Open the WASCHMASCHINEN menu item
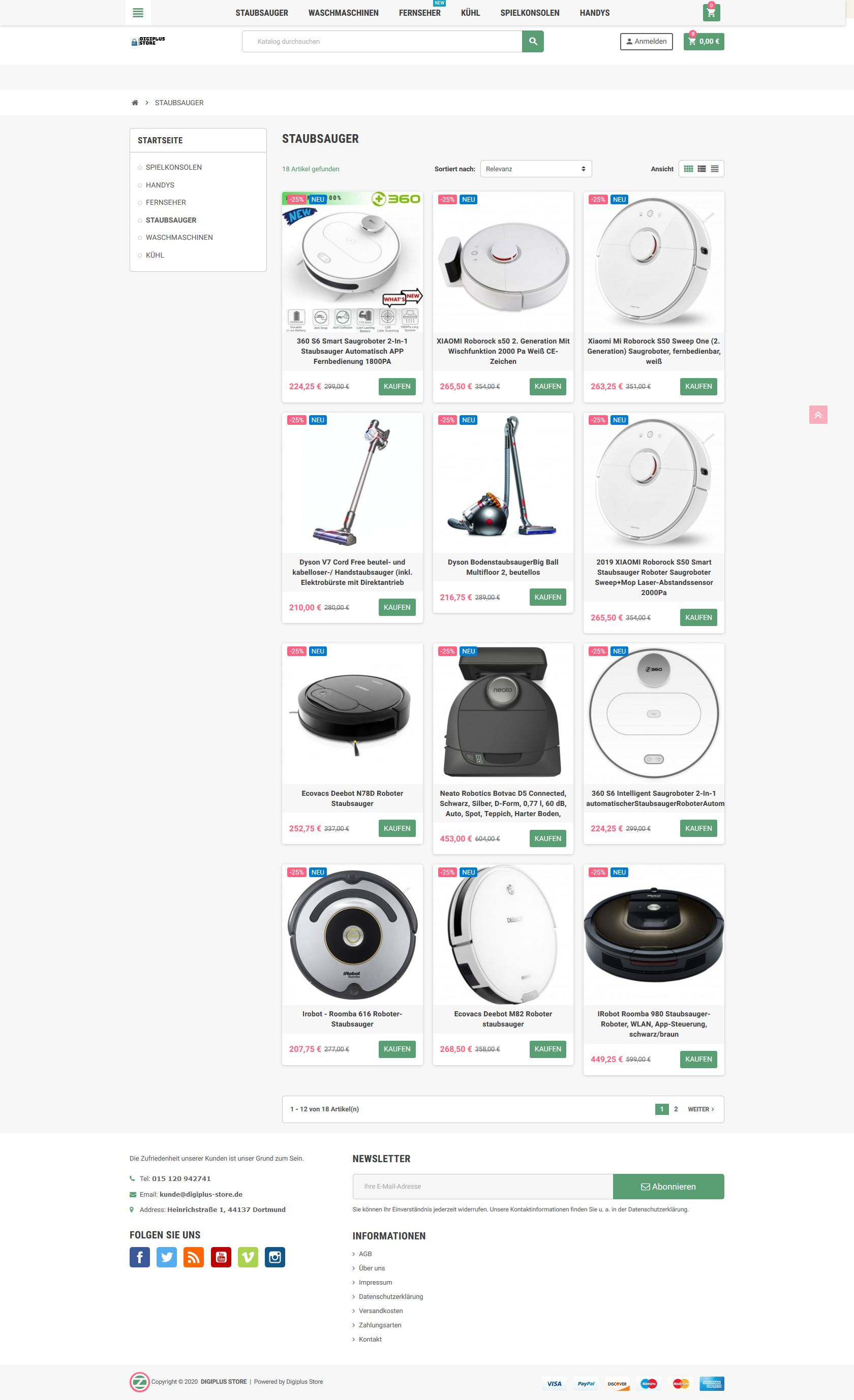 343,13
